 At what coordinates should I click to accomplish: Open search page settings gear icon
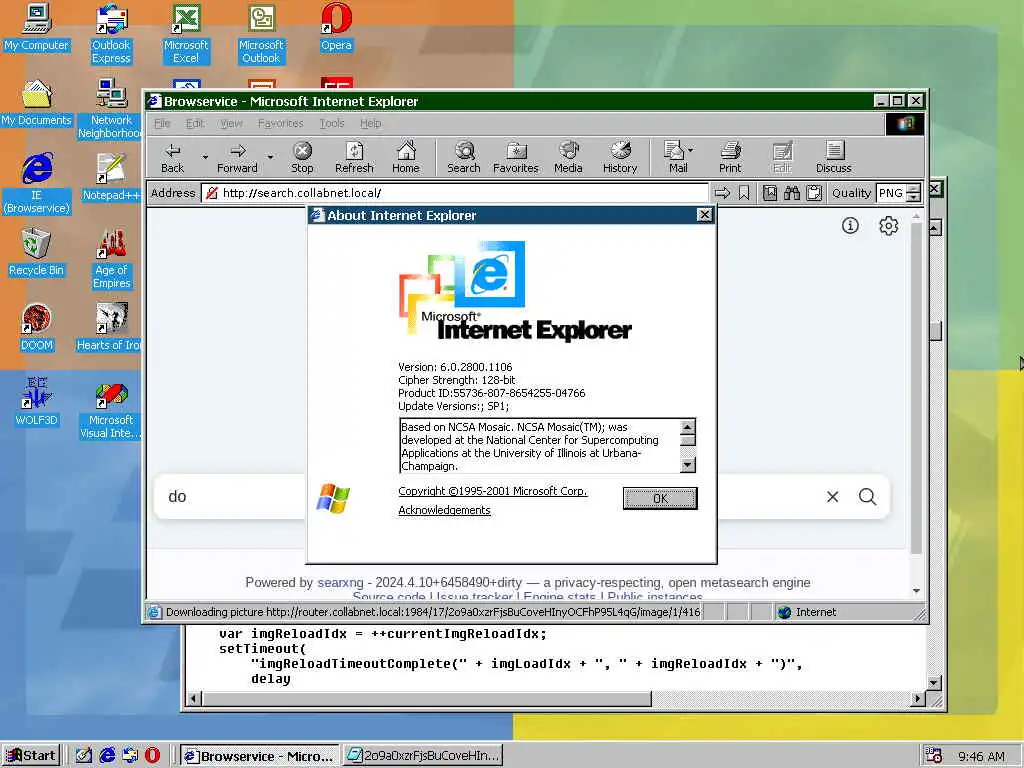(x=888, y=226)
